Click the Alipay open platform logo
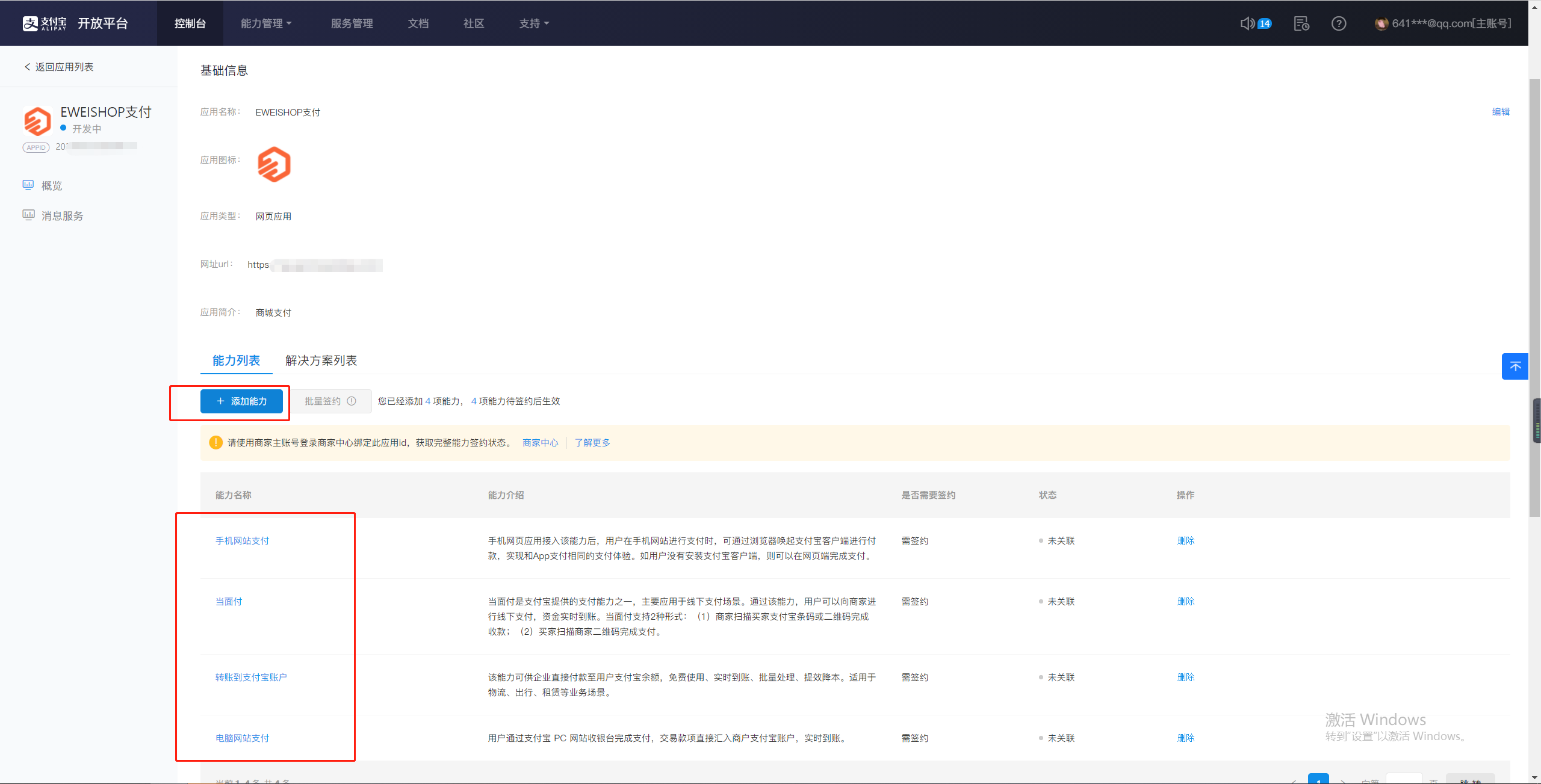Viewport: 1541px width, 784px height. coord(75,23)
